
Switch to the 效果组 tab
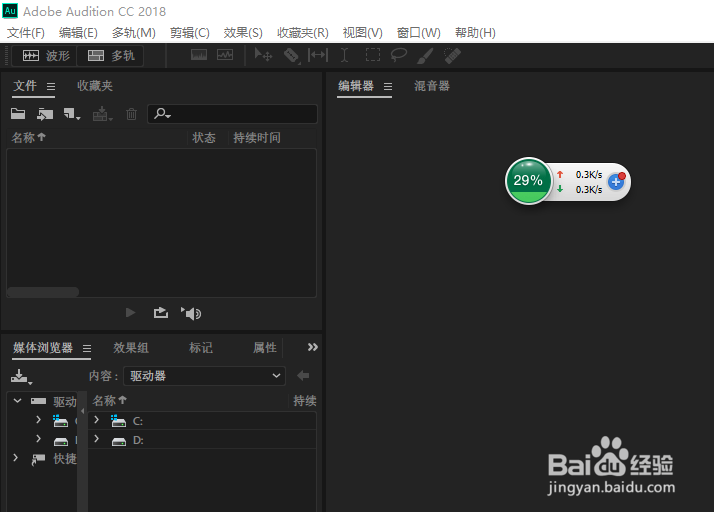(x=131, y=348)
